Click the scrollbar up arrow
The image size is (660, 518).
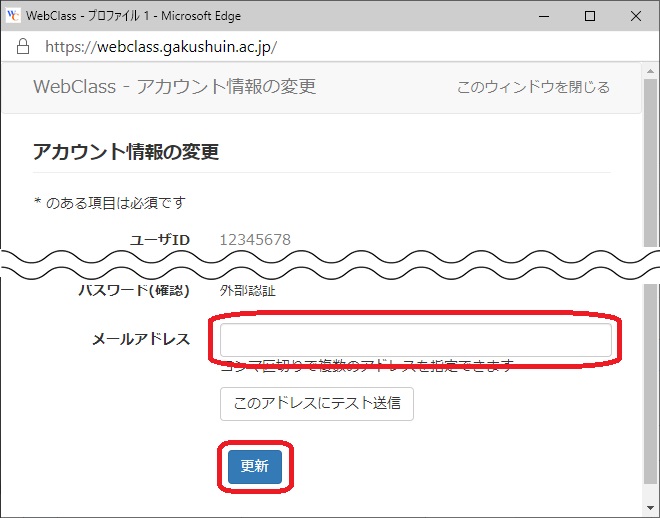(651, 70)
